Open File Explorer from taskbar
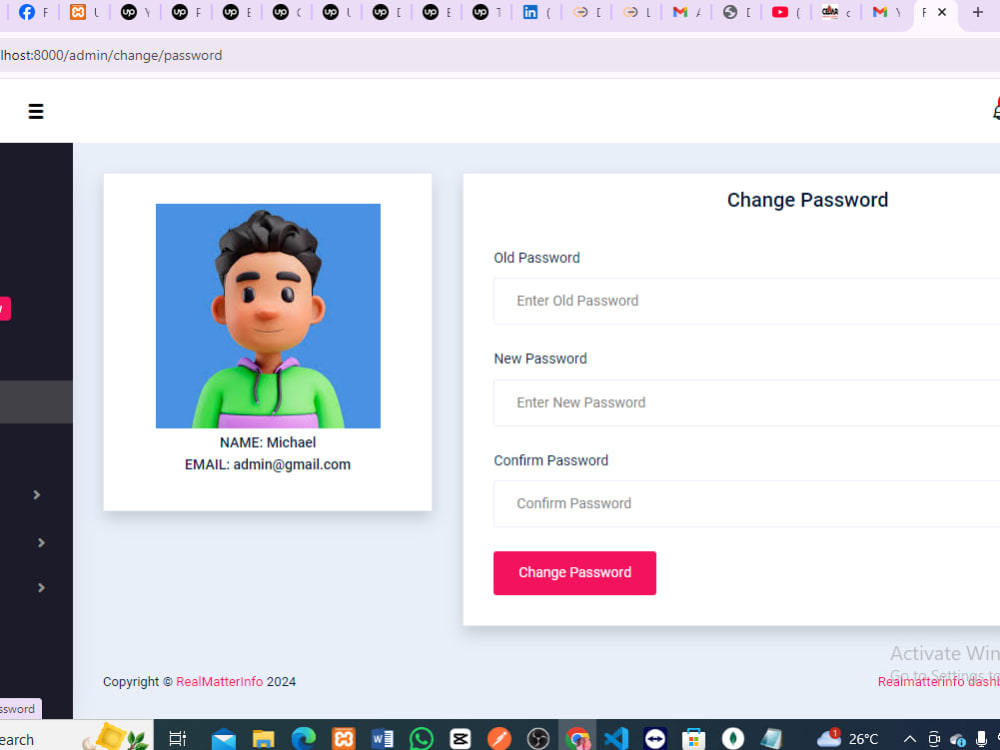 click(263, 739)
